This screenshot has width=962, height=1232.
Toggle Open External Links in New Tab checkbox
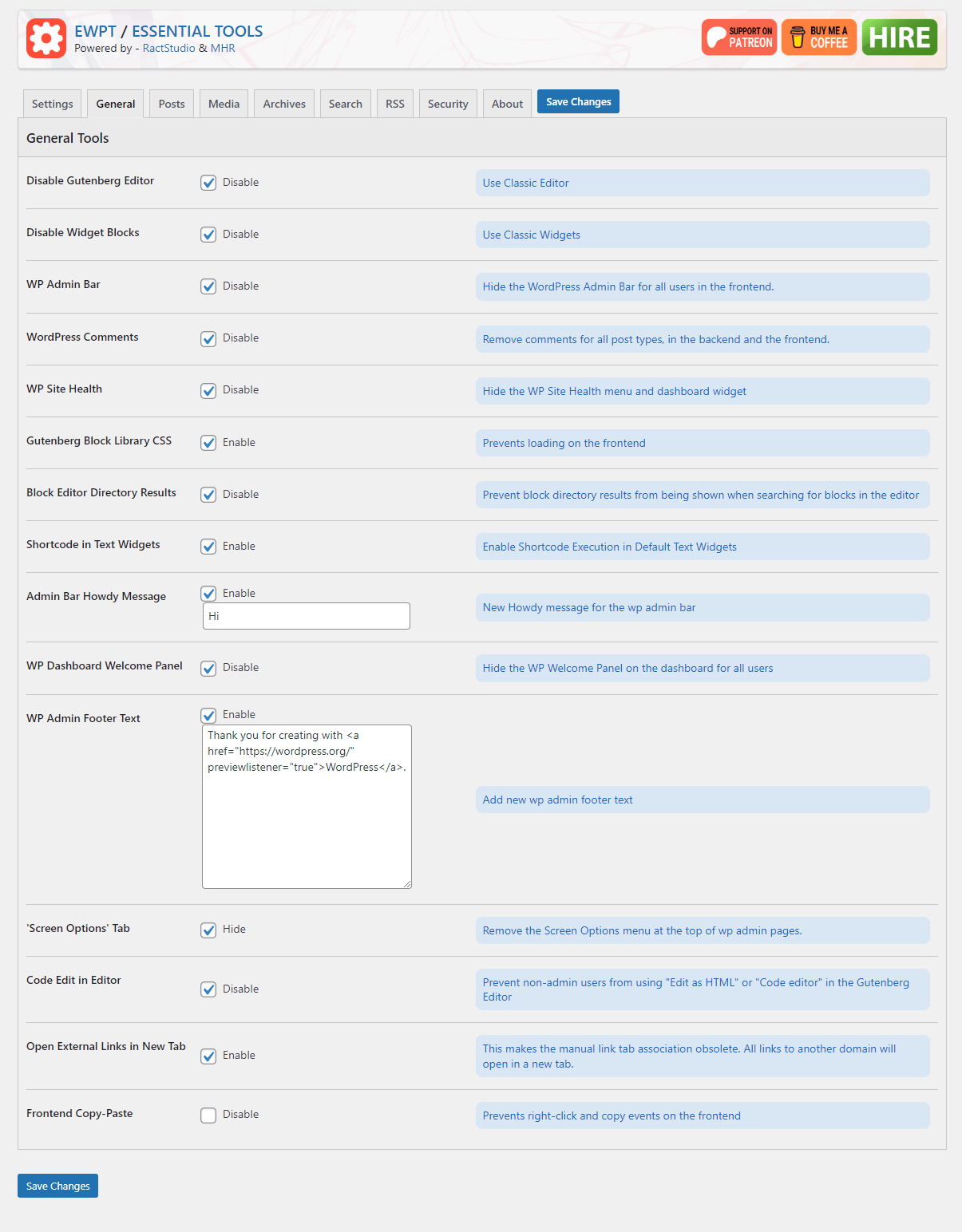tap(208, 1056)
